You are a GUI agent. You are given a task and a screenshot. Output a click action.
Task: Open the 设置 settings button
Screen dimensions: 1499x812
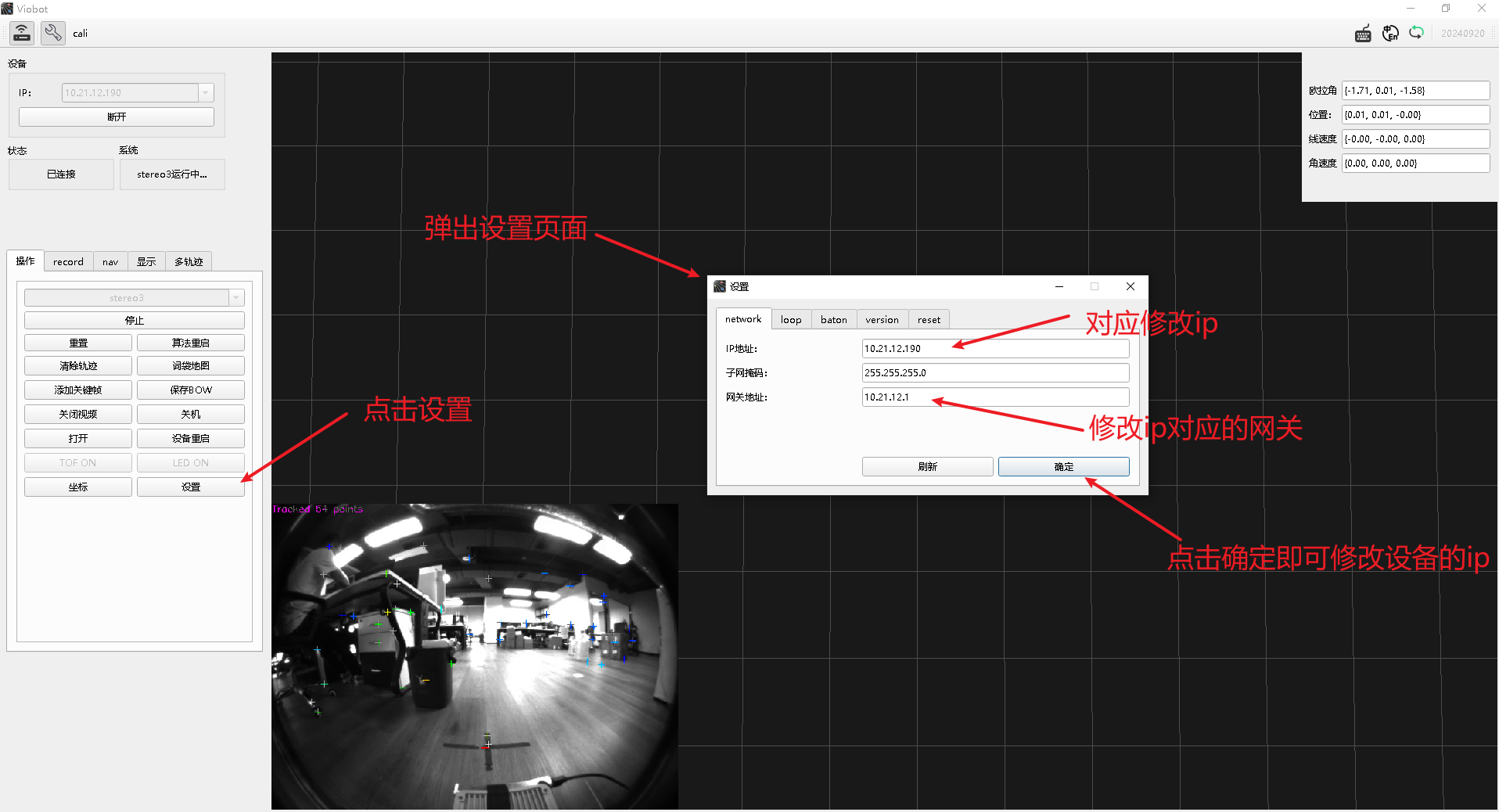click(x=191, y=487)
